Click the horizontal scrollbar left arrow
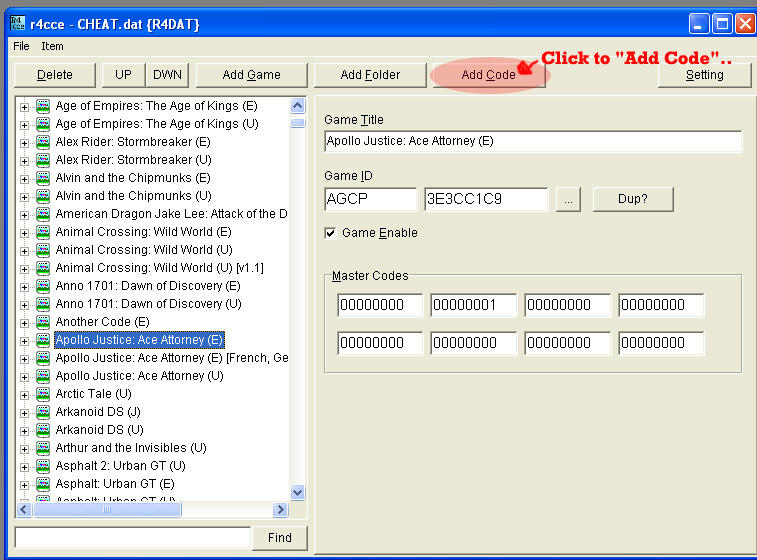 click(x=25, y=509)
